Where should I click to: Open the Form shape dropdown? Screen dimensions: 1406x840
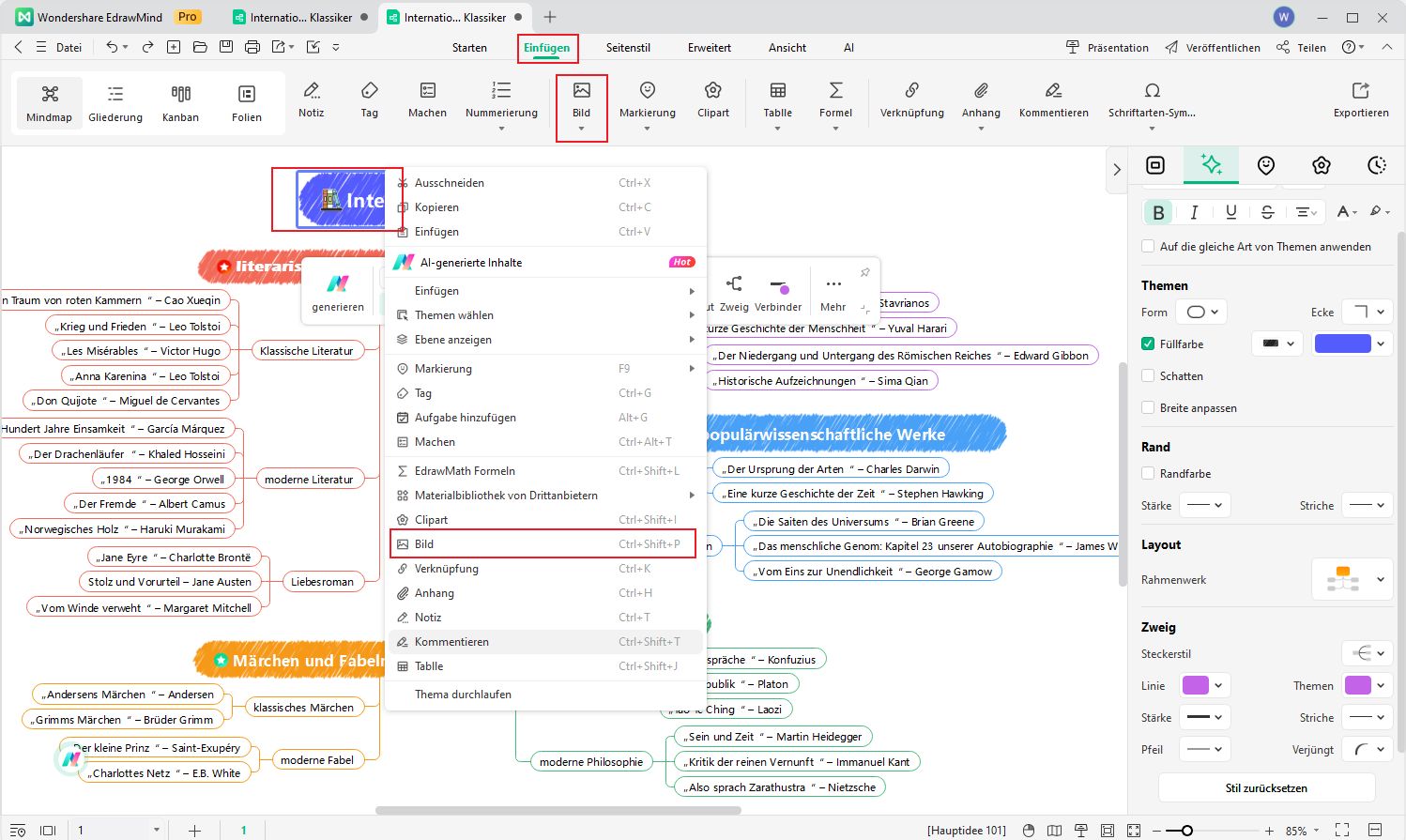pos(1203,313)
